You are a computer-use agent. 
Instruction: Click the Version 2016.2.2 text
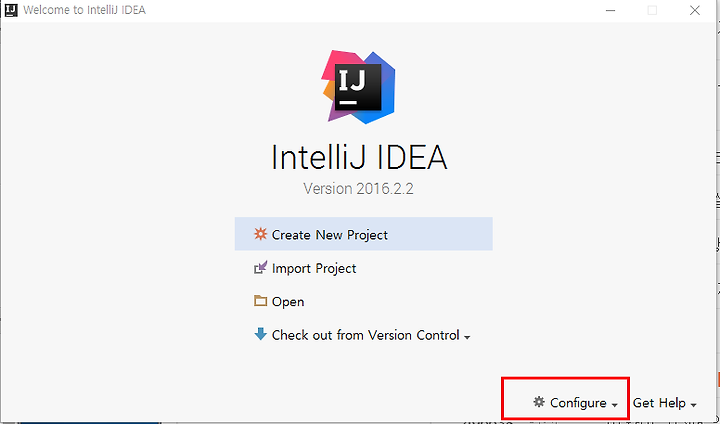point(359,188)
